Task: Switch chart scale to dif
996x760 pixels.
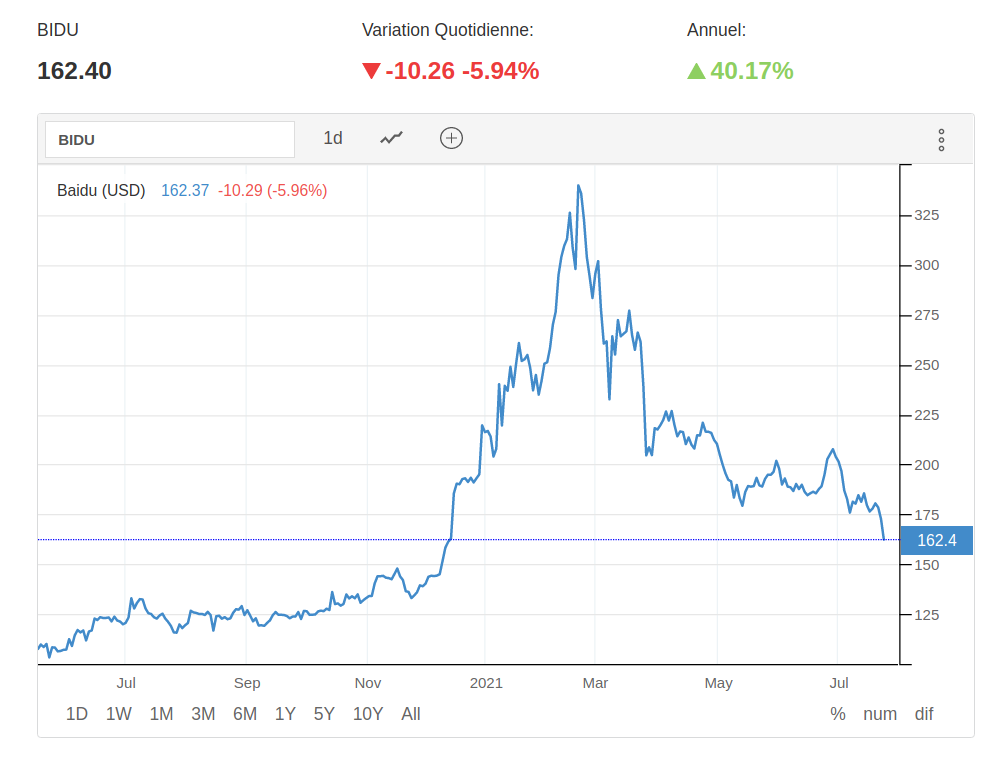Action: point(924,714)
